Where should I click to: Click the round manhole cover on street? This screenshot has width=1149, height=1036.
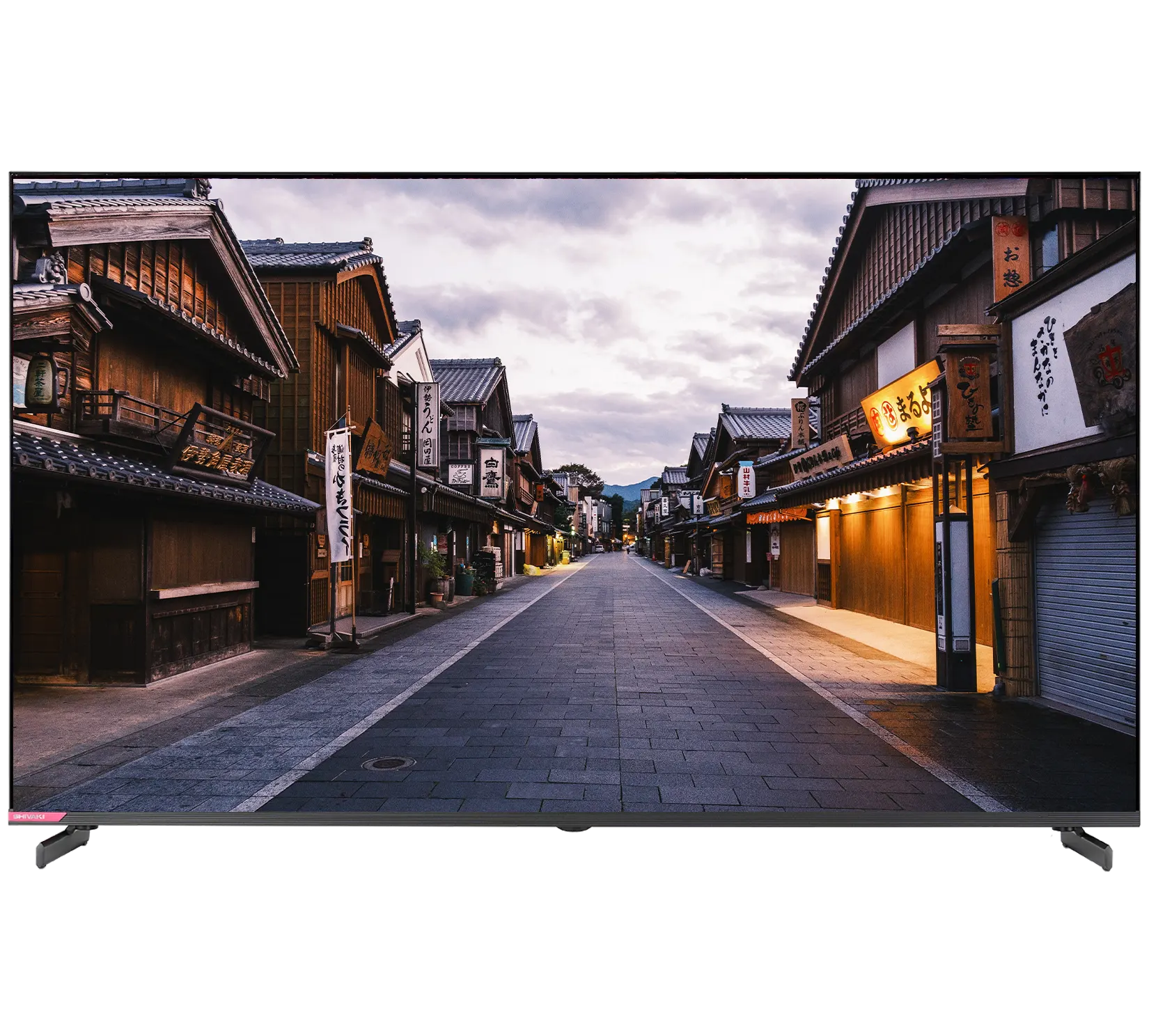click(388, 763)
